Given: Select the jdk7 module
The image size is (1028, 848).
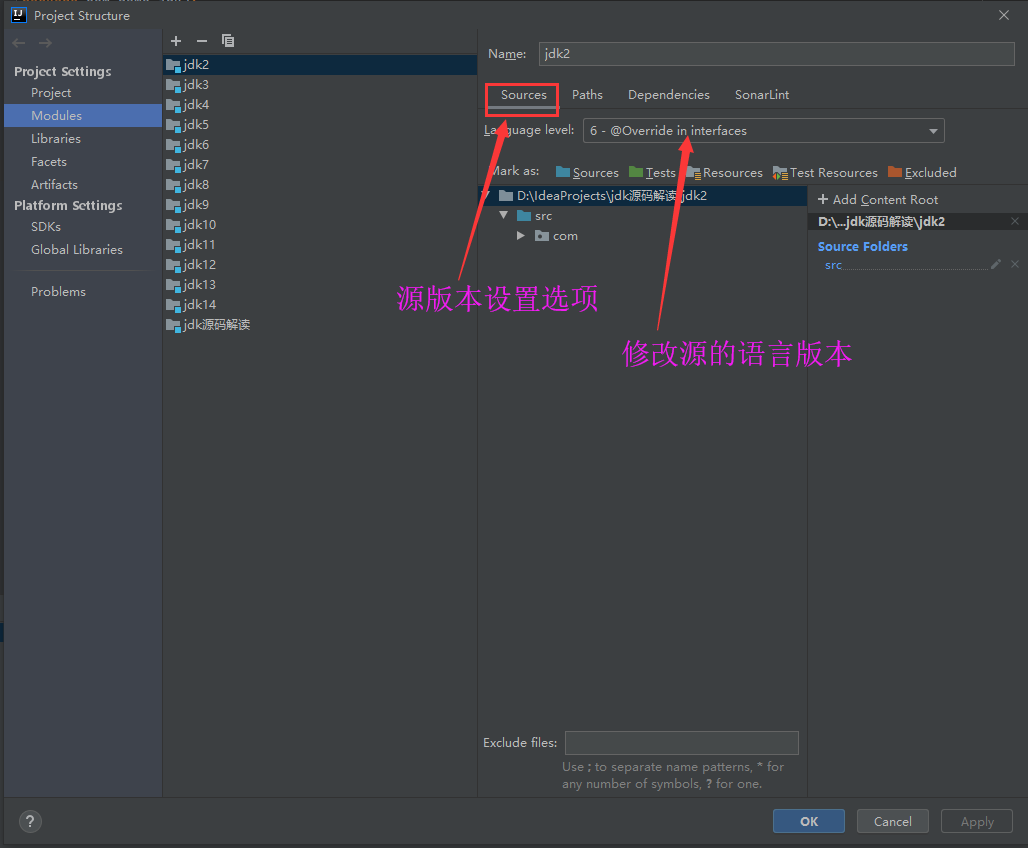Looking at the screenshot, I should (319, 165).
